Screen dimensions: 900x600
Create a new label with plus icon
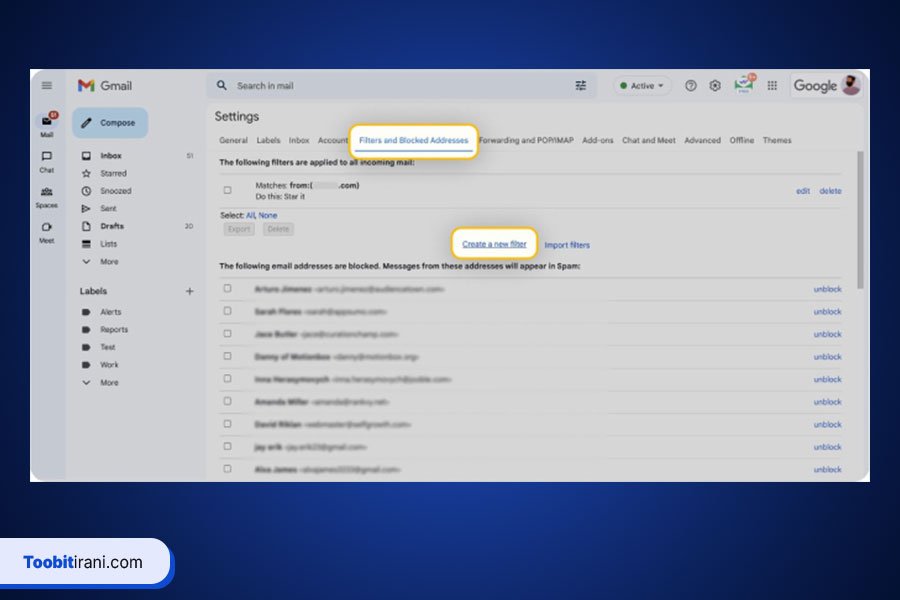(190, 291)
